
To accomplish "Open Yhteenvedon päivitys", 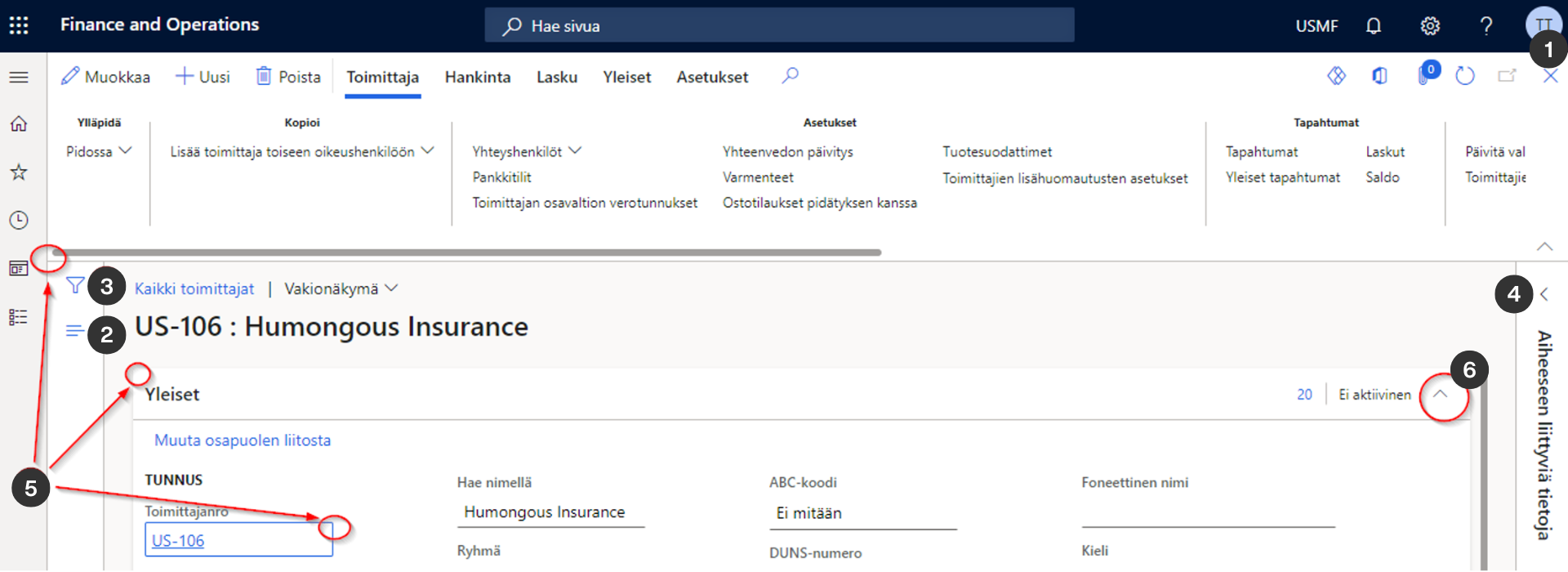I will click(x=787, y=152).
